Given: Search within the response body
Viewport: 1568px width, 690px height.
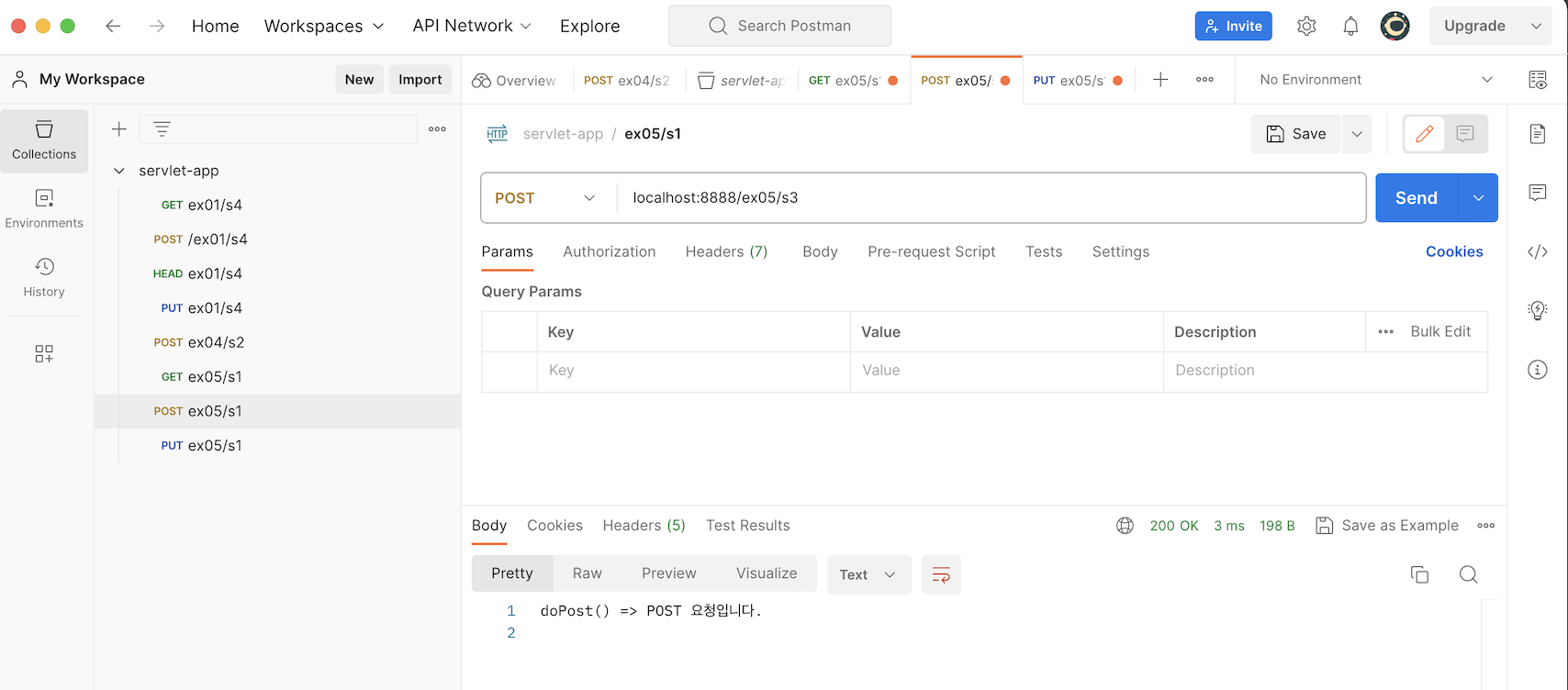Looking at the screenshot, I should (x=1469, y=574).
